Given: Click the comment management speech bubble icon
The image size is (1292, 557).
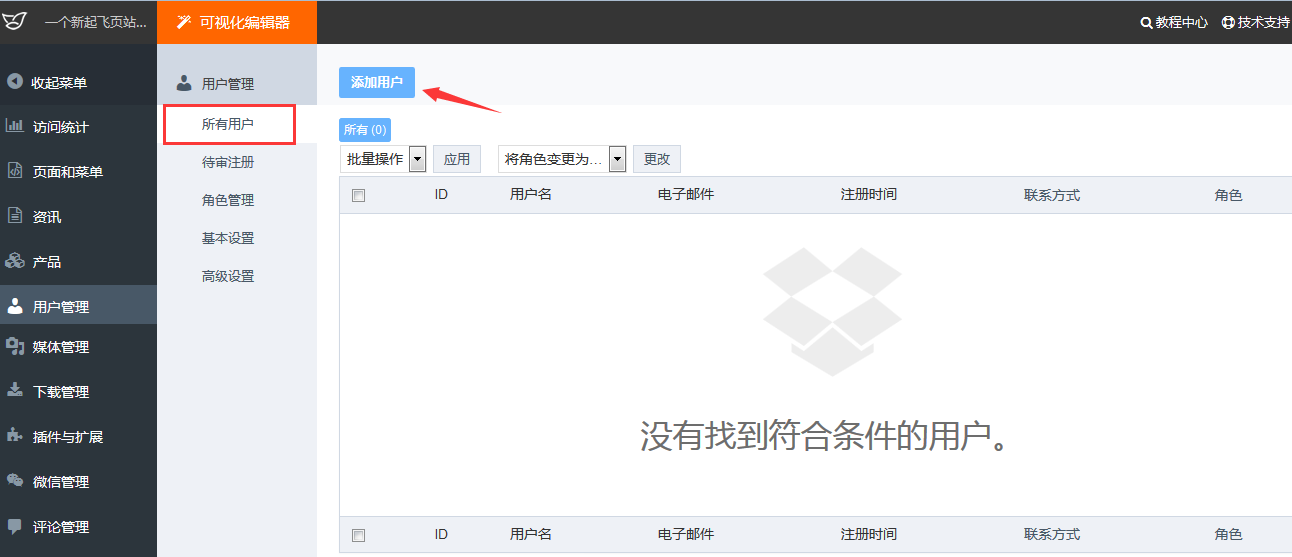Looking at the screenshot, I should (15, 526).
